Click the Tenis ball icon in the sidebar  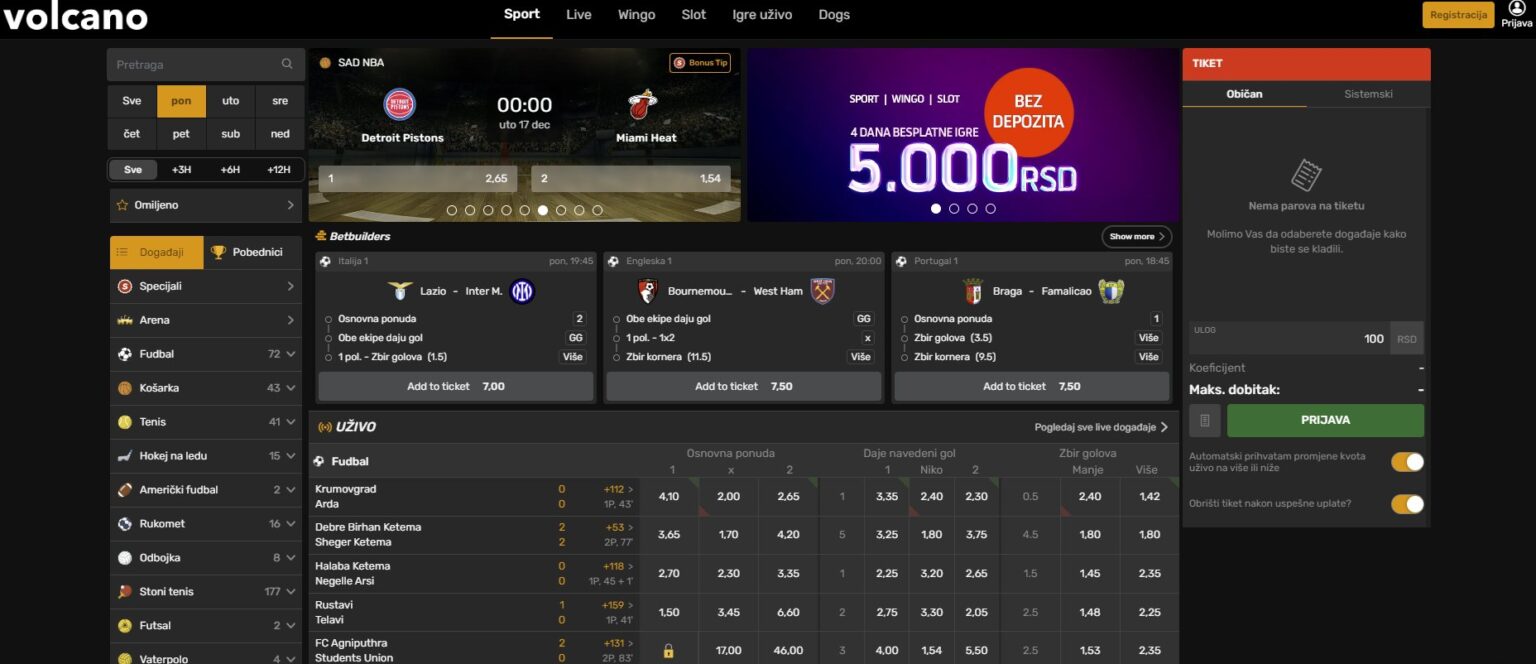point(128,421)
